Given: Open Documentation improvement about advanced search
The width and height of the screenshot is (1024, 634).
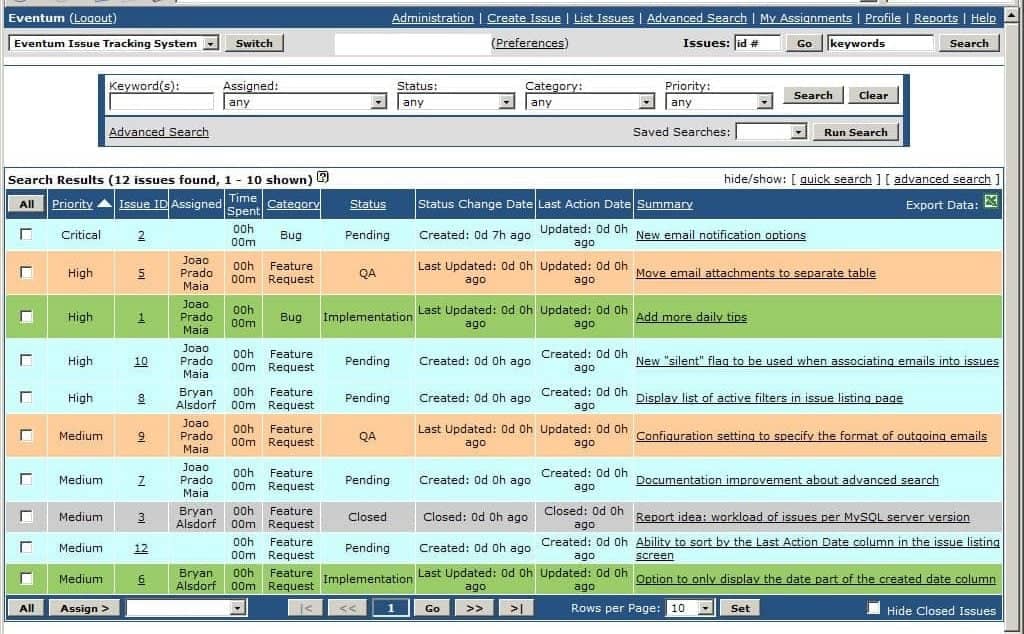Looking at the screenshot, I should click(787, 480).
